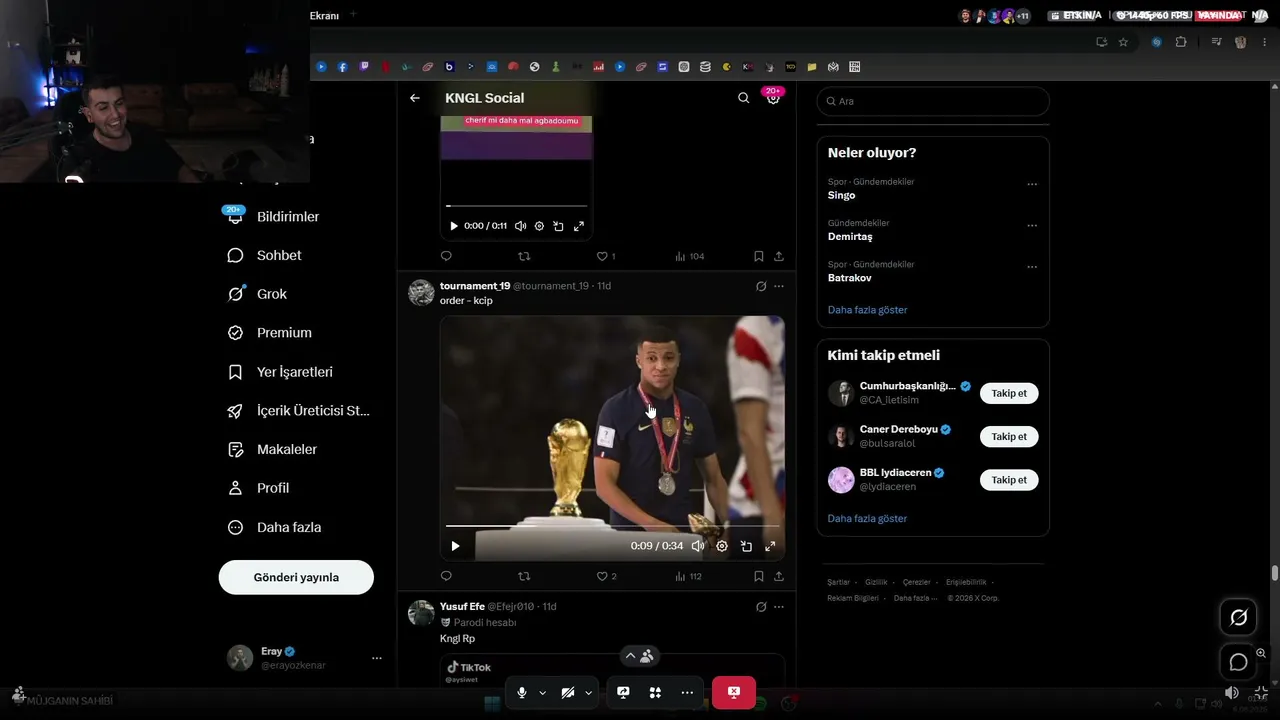Like the post with 1 like
Viewport: 1280px width, 720px height.
pos(606,256)
